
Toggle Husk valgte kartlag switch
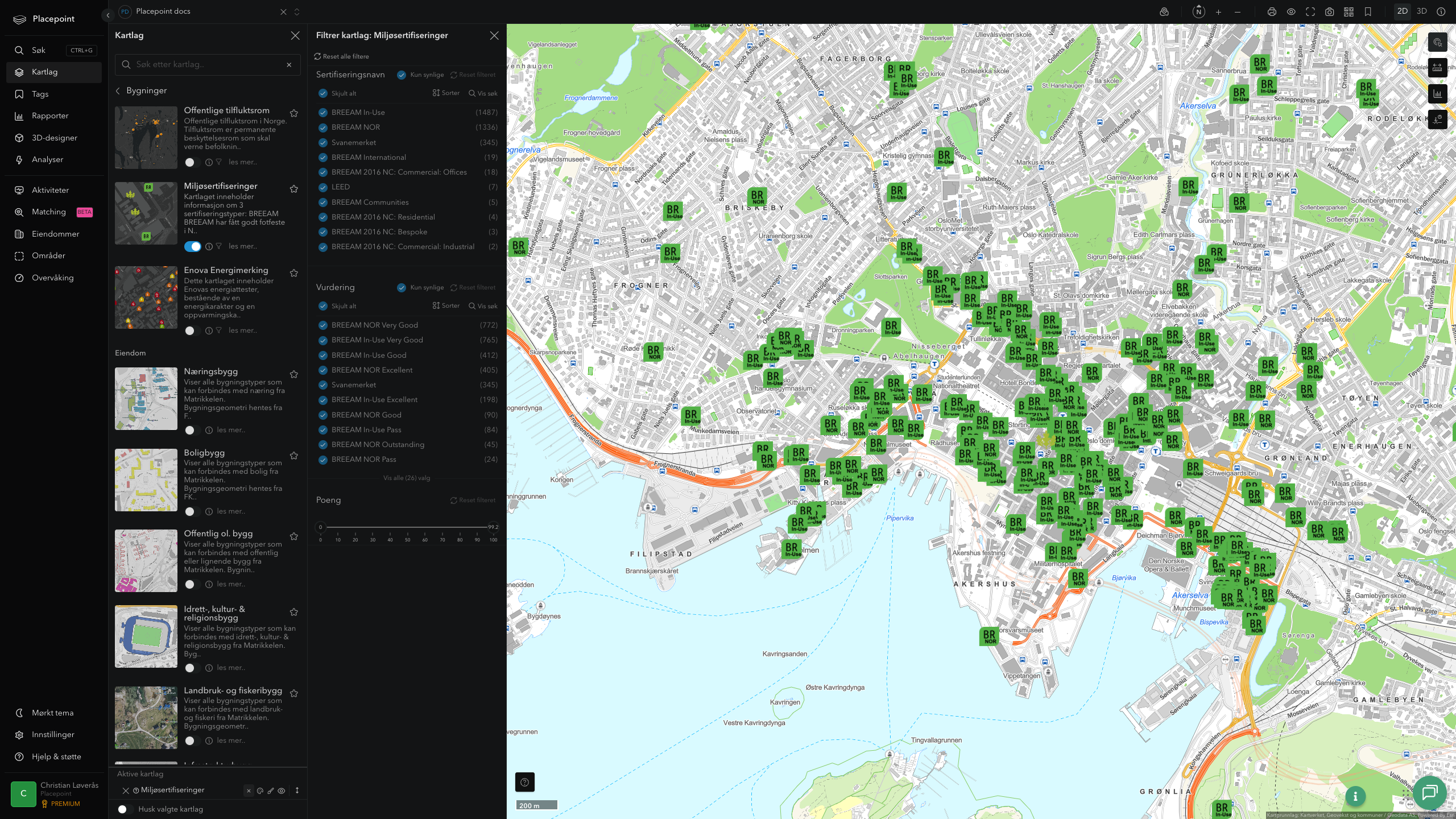tap(126, 809)
